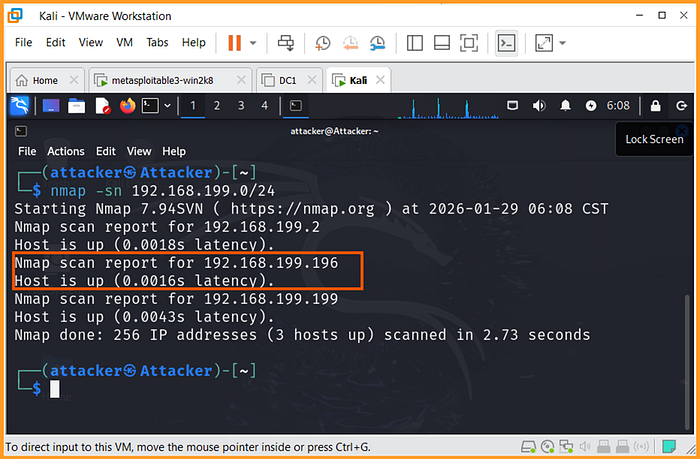This screenshot has width=700, height=459.
Task: Toggle the library sidebar view
Action: click(415, 43)
